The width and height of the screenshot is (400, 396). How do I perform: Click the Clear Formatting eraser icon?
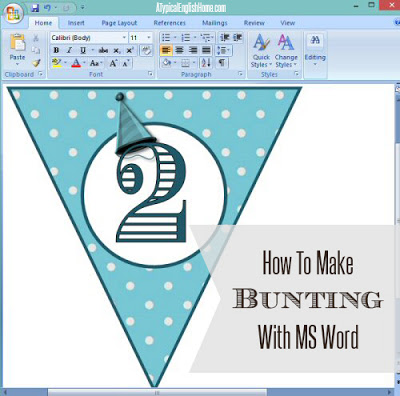(x=146, y=51)
